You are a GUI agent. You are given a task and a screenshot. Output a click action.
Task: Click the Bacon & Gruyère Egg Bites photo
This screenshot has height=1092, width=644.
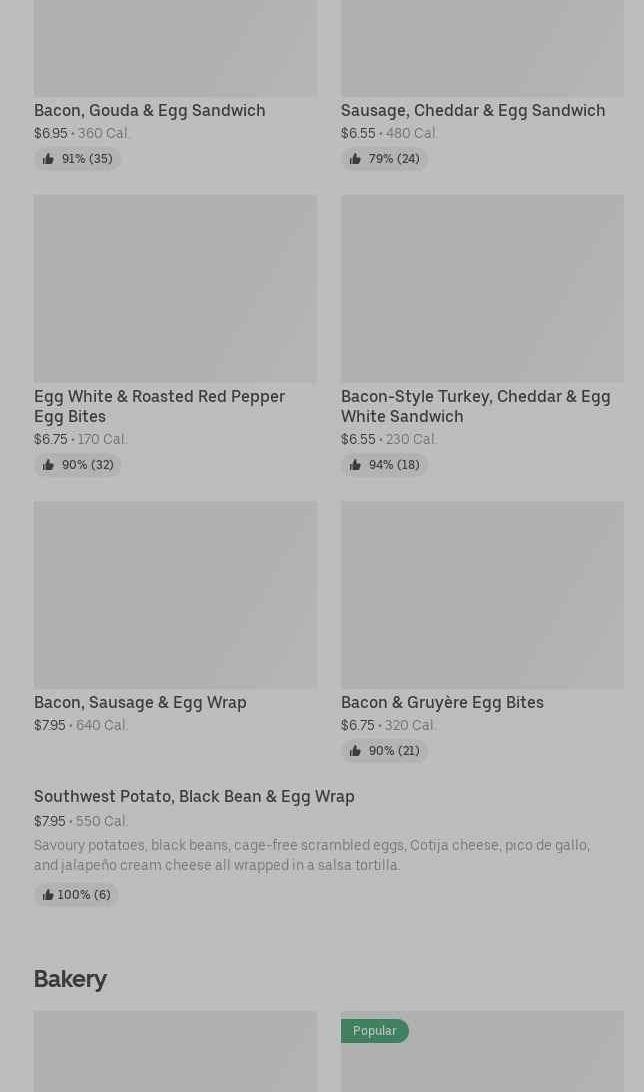click(x=482, y=595)
